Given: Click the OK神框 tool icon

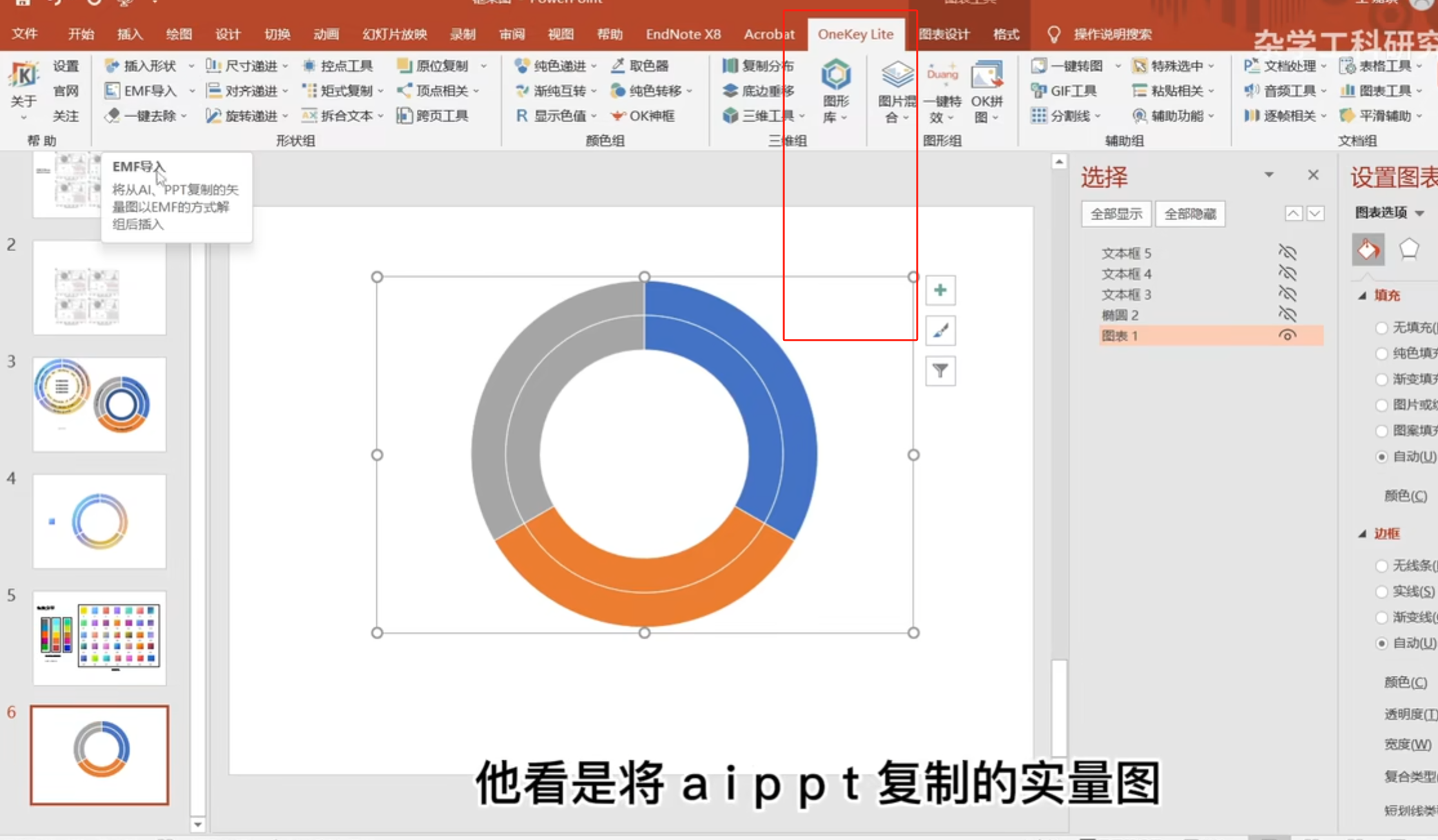Looking at the screenshot, I should click(x=617, y=116).
